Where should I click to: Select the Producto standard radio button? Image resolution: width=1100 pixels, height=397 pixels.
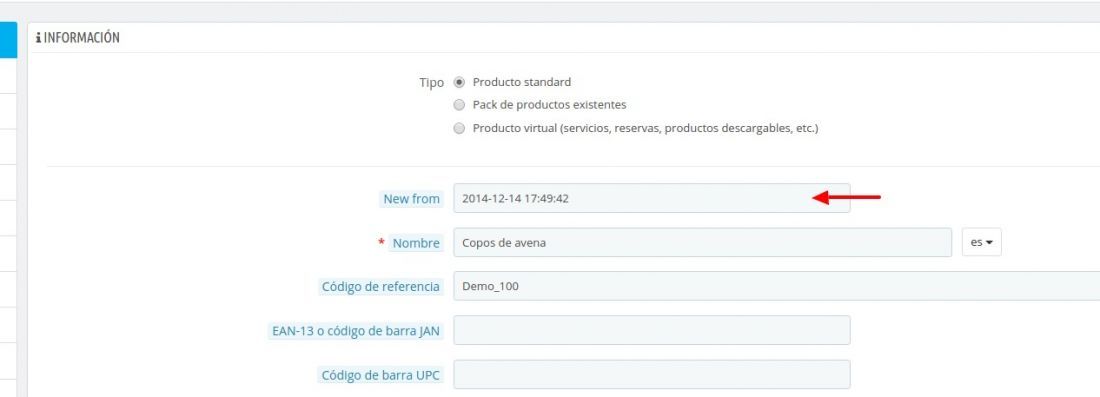[460, 82]
